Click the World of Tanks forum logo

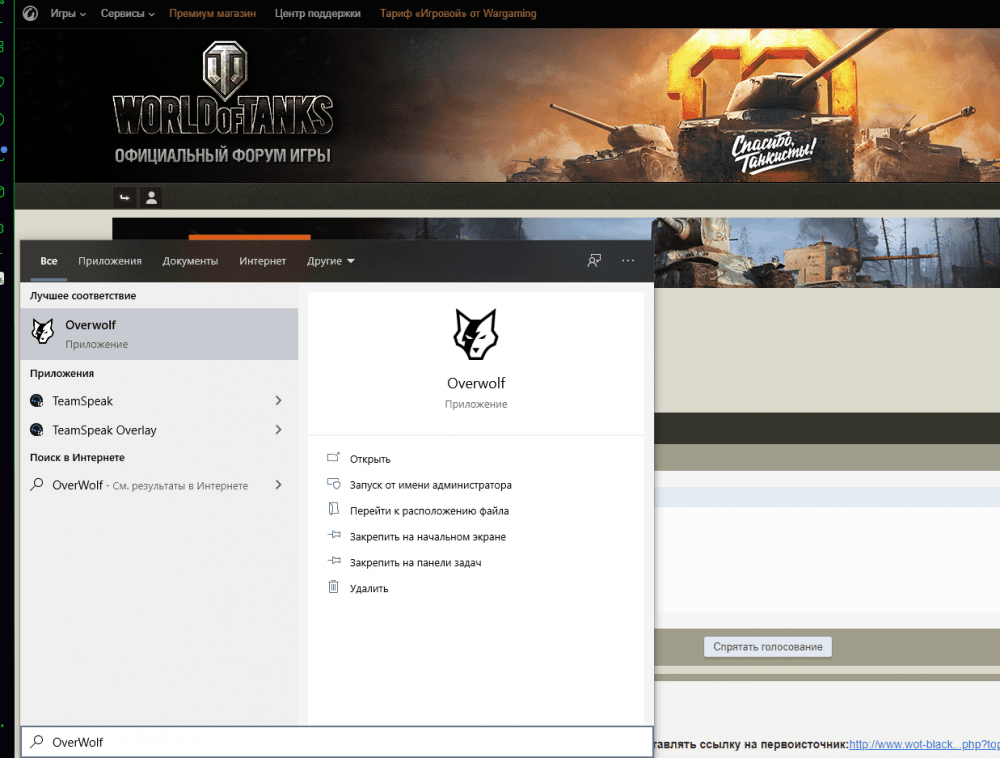pyautogui.click(x=222, y=105)
